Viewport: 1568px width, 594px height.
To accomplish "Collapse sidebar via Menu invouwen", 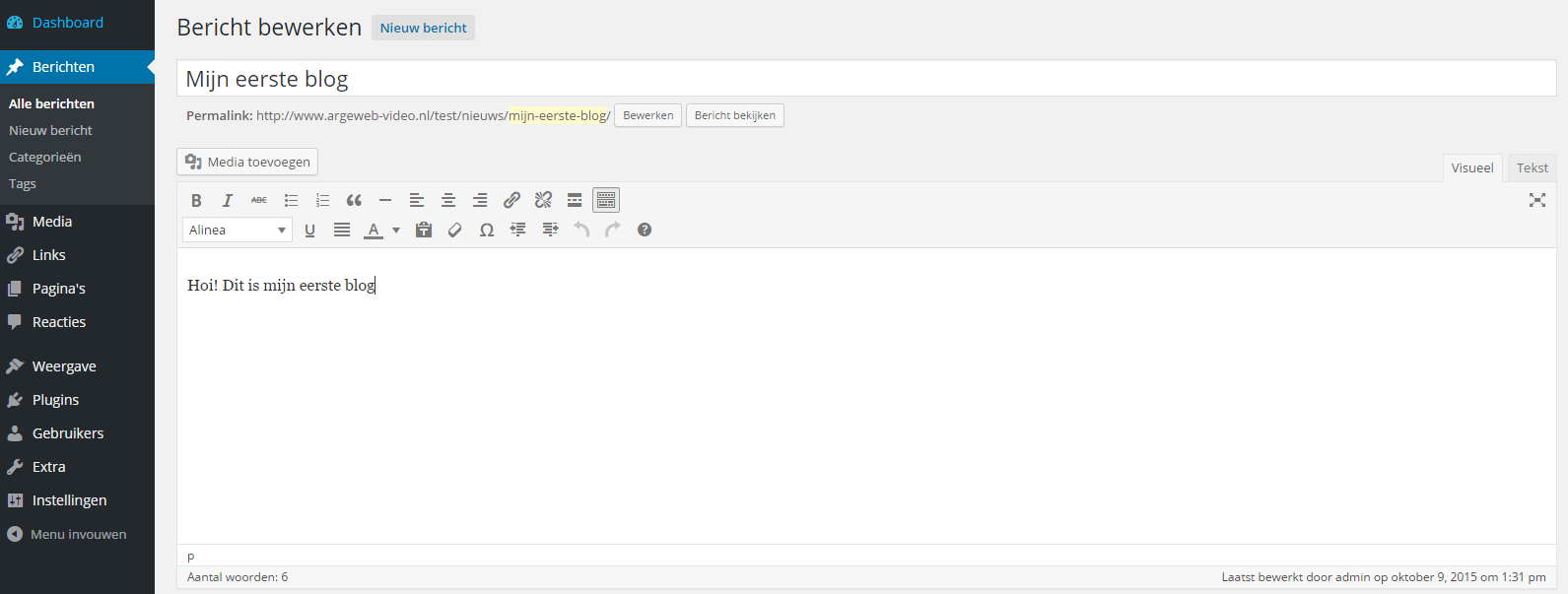I will [x=77, y=534].
